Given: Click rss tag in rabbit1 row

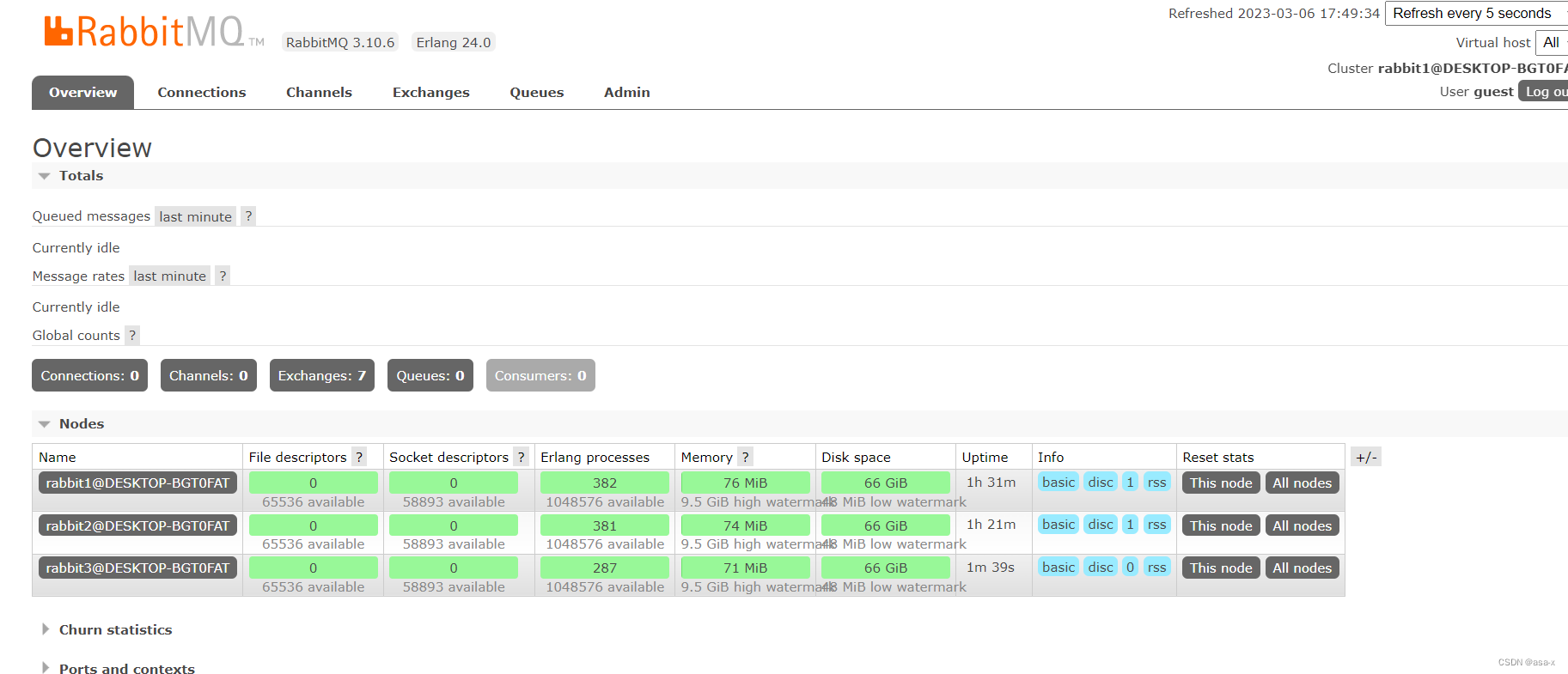Looking at the screenshot, I should tap(1157, 482).
